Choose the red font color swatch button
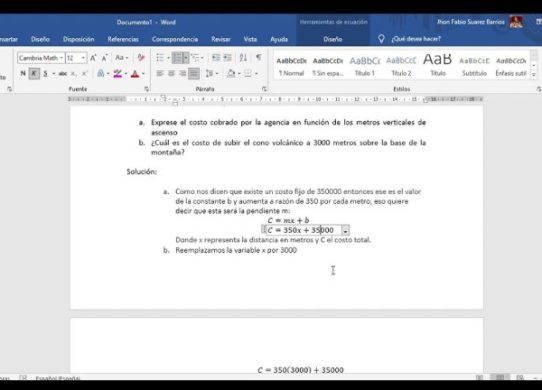The width and height of the screenshot is (542, 390). pos(135,73)
